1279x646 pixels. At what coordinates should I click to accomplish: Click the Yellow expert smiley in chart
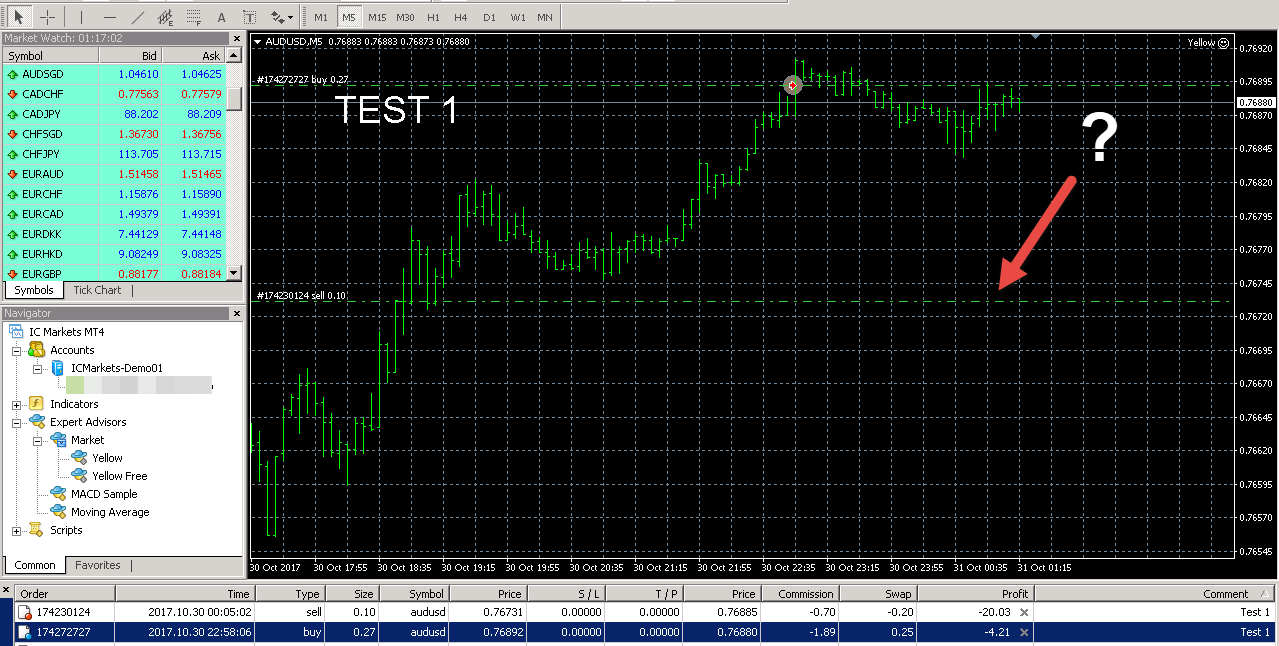1223,43
